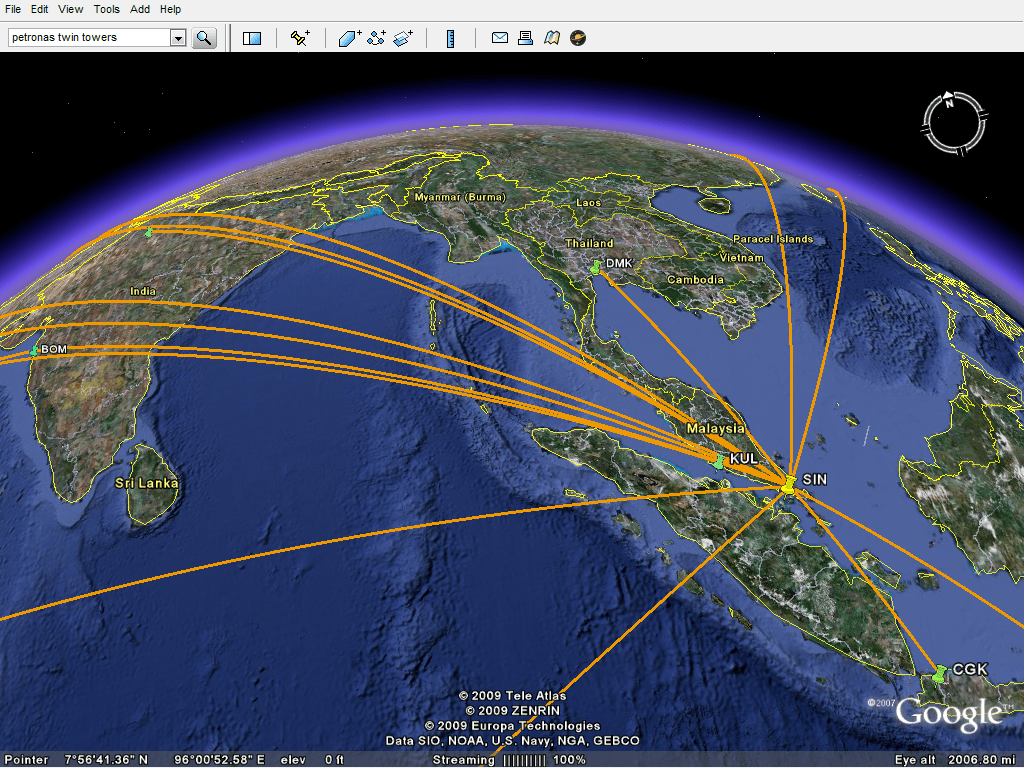Open the Edit menu

pos(39,9)
